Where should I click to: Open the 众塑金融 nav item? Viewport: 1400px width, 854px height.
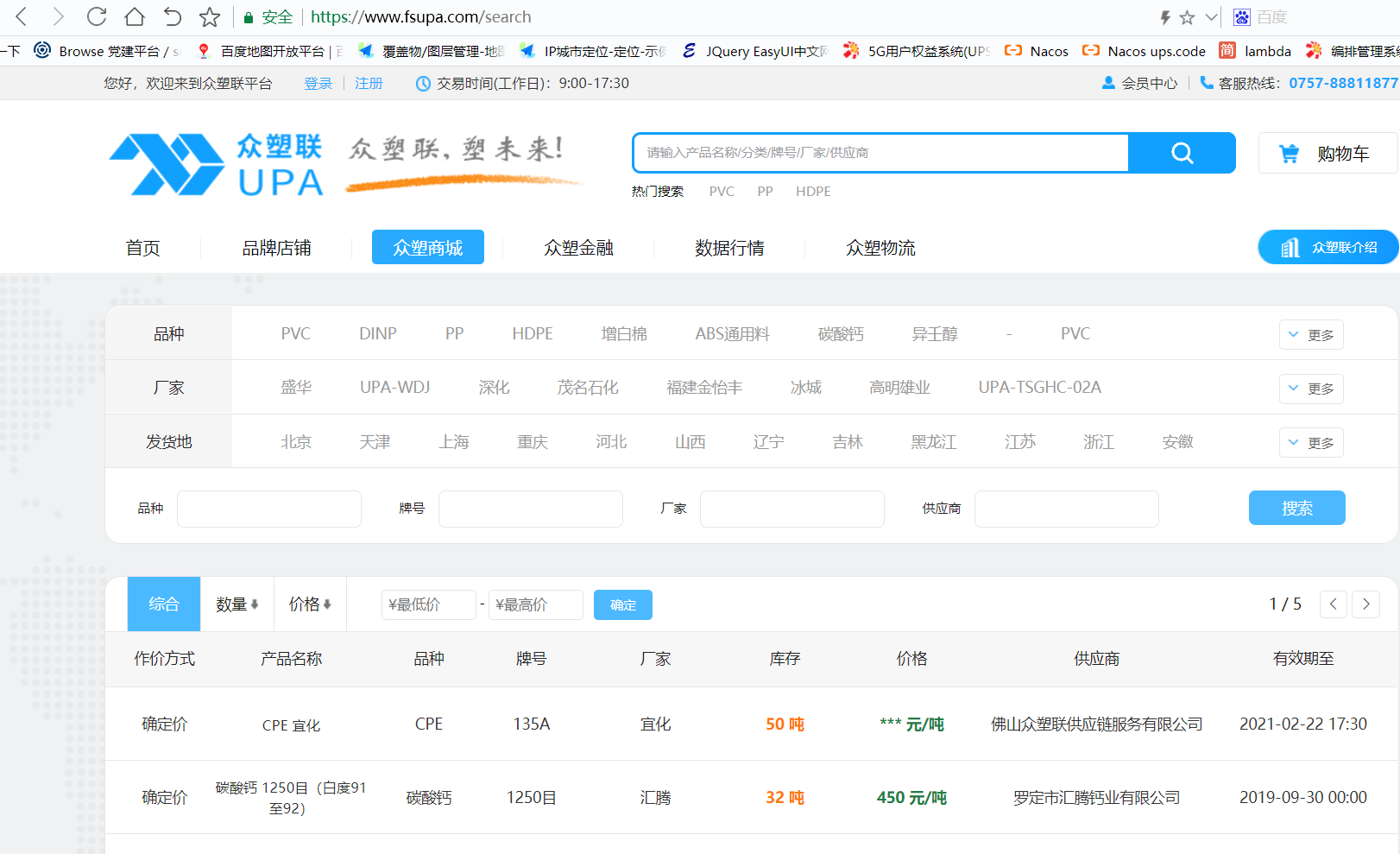(x=578, y=248)
